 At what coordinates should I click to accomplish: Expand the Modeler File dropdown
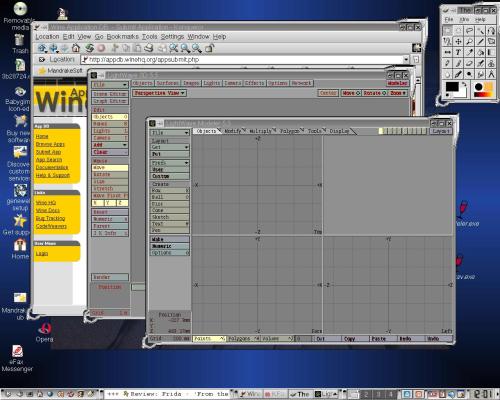click(x=170, y=133)
